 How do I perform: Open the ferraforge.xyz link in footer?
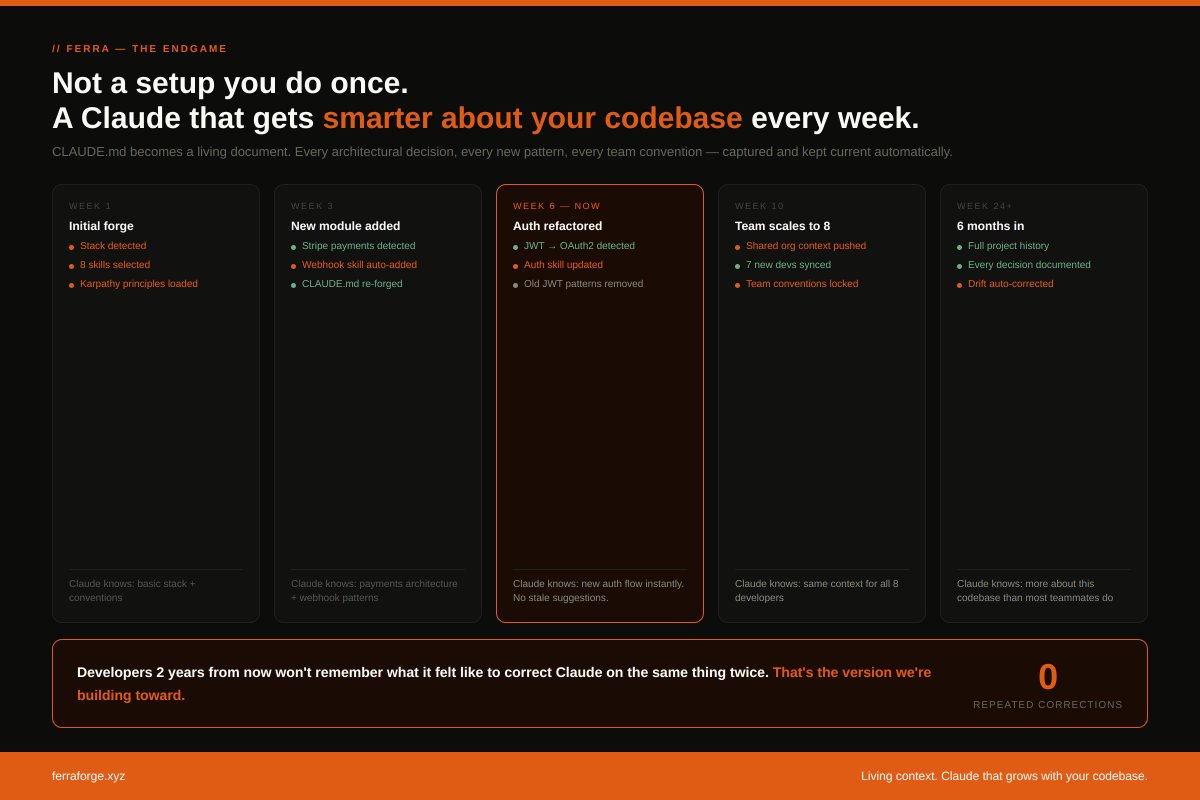point(89,776)
